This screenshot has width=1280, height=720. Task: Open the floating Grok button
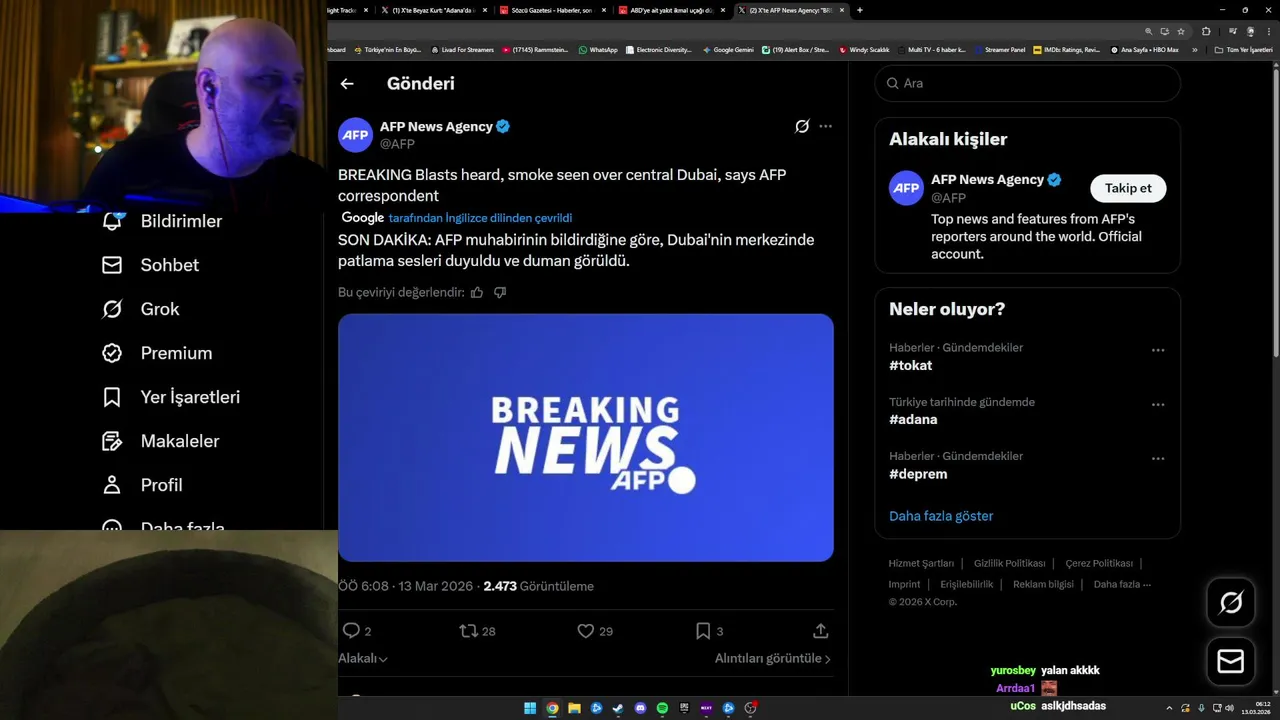click(x=1231, y=602)
